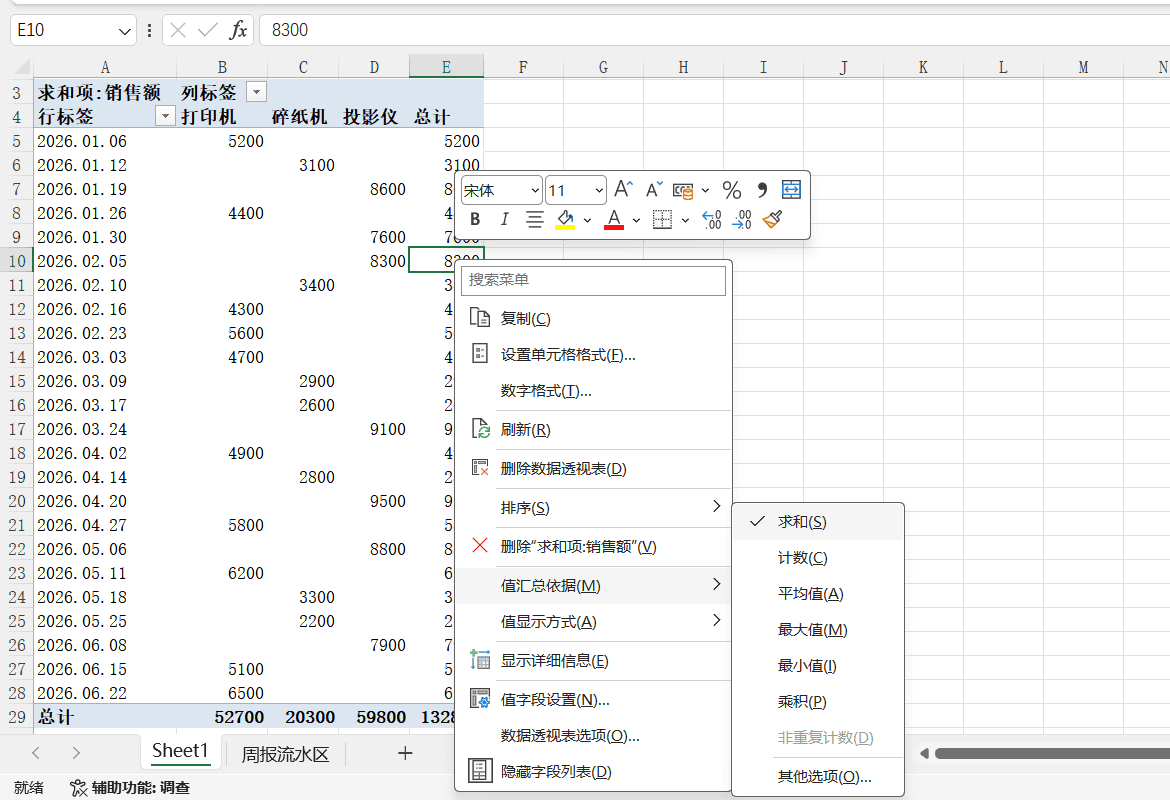
Task: Open the 列标签 filter dropdown
Action: coord(256,92)
